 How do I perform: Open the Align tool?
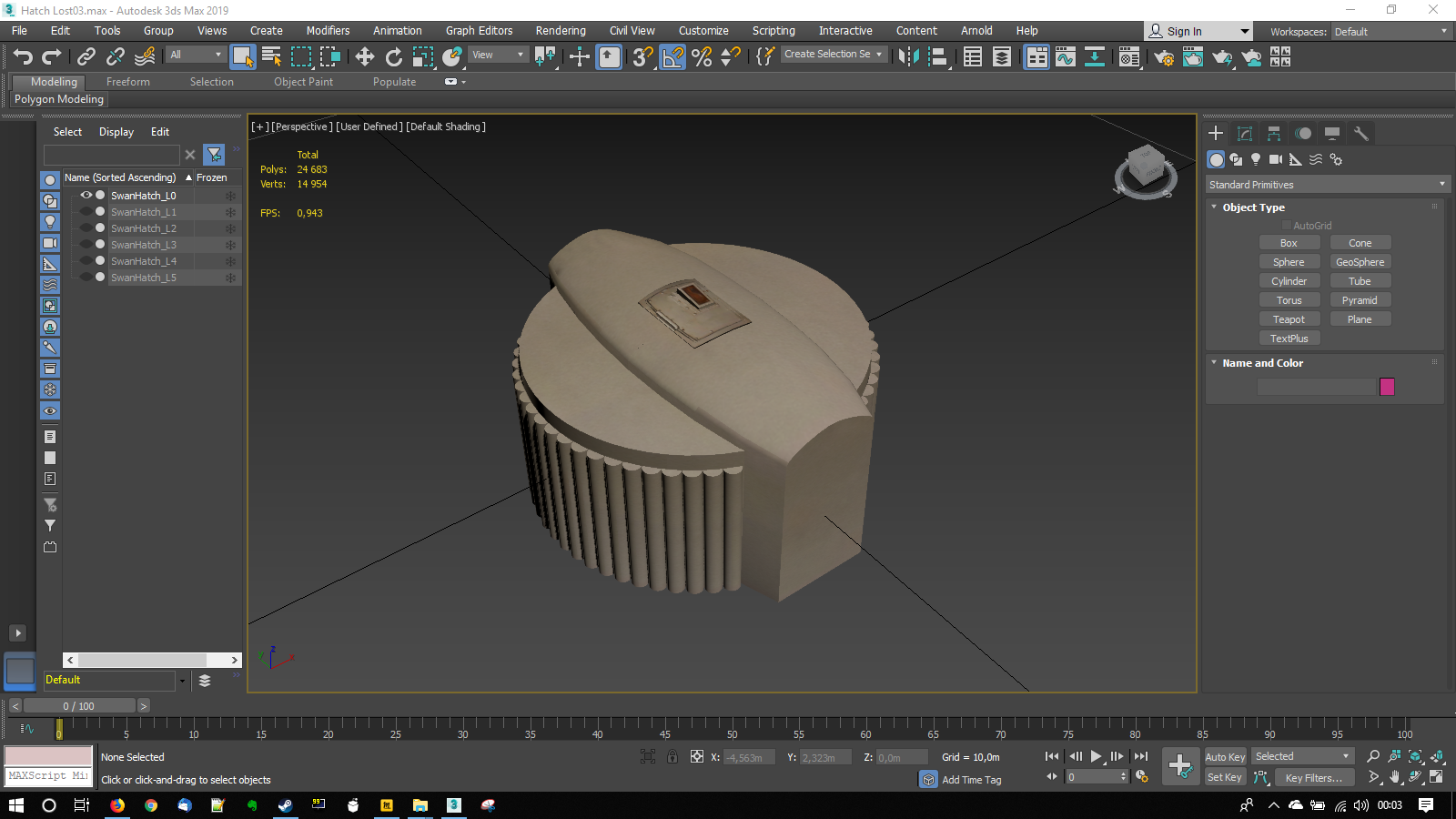coord(937,56)
